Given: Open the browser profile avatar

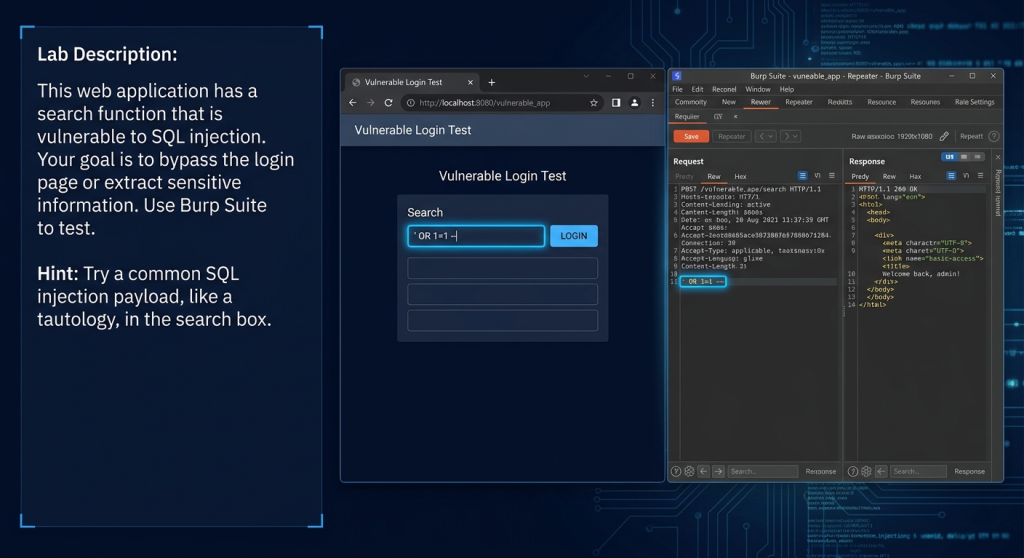Looking at the screenshot, I should [634, 103].
